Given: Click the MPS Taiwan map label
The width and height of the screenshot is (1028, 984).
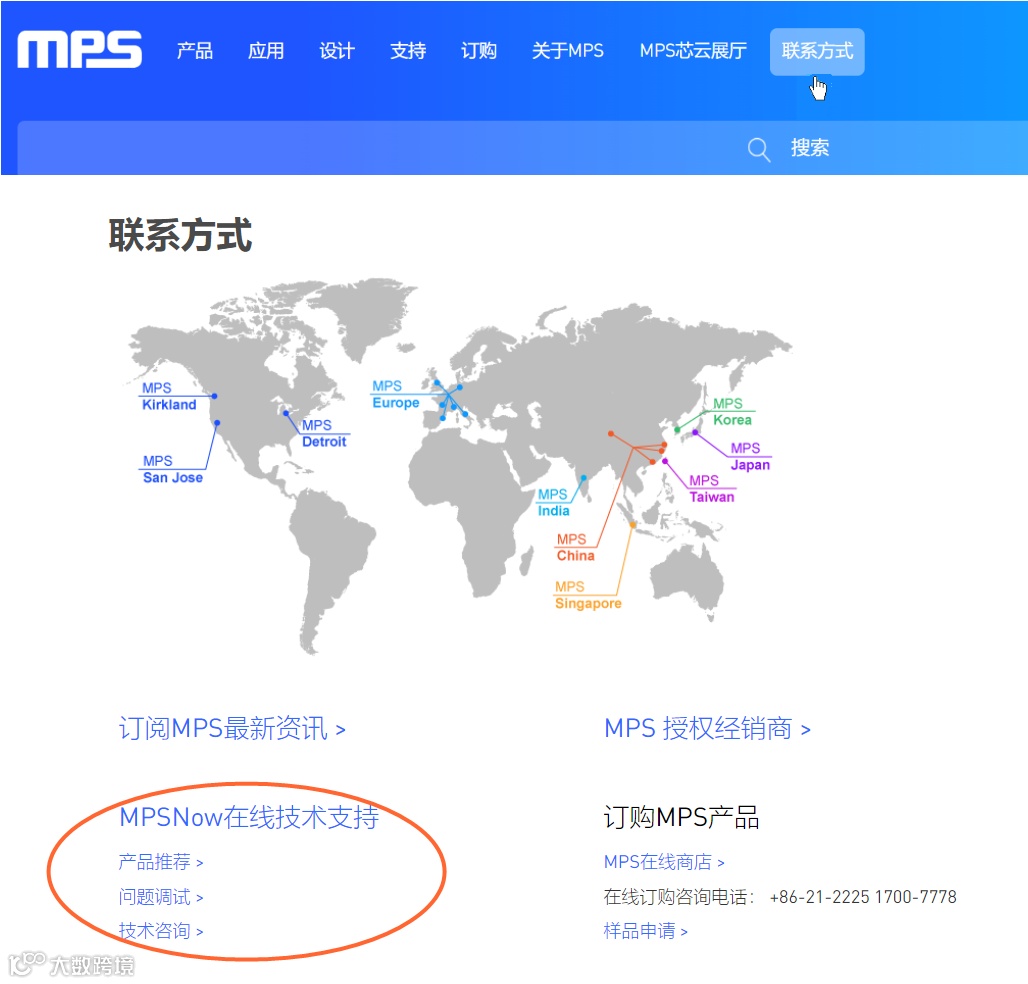Looking at the screenshot, I should (x=711, y=489).
